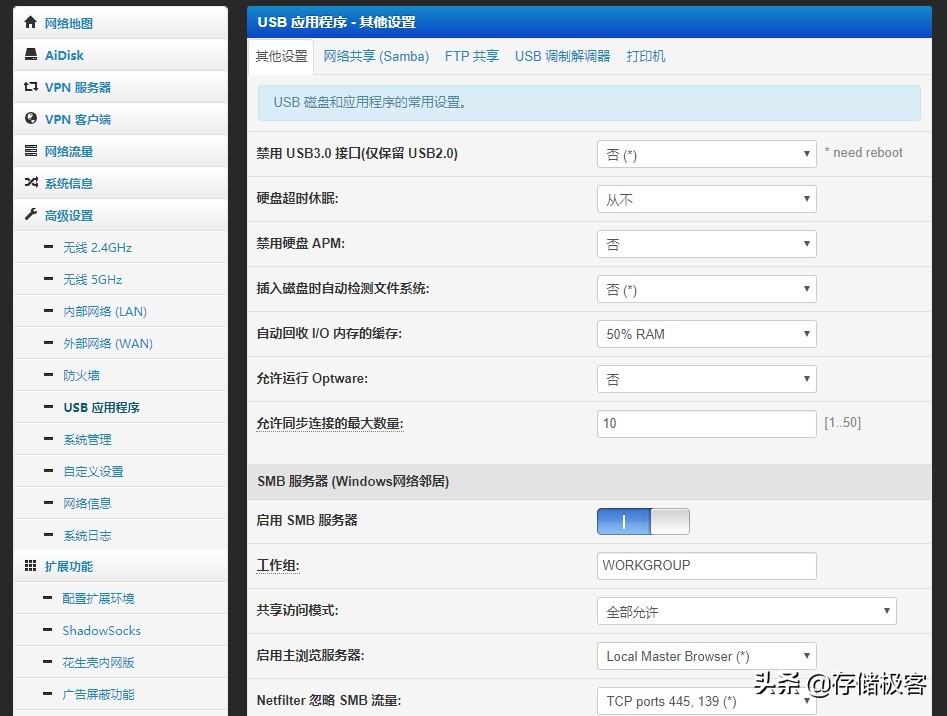Expand the 硬盘超时休眠 dropdown
This screenshot has height=716, width=947.
[706, 199]
